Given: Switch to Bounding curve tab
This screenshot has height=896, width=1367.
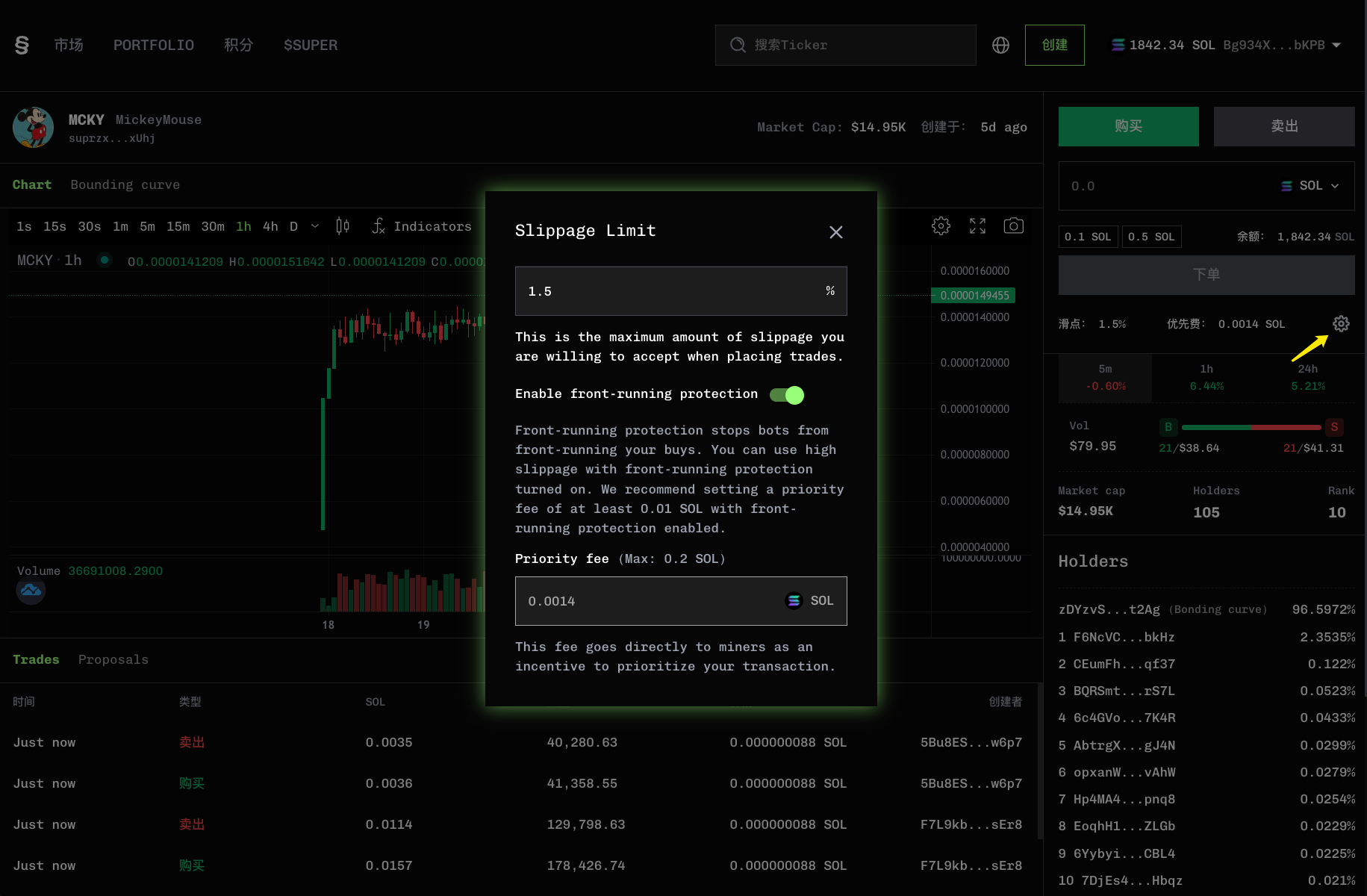Looking at the screenshot, I should tap(125, 184).
